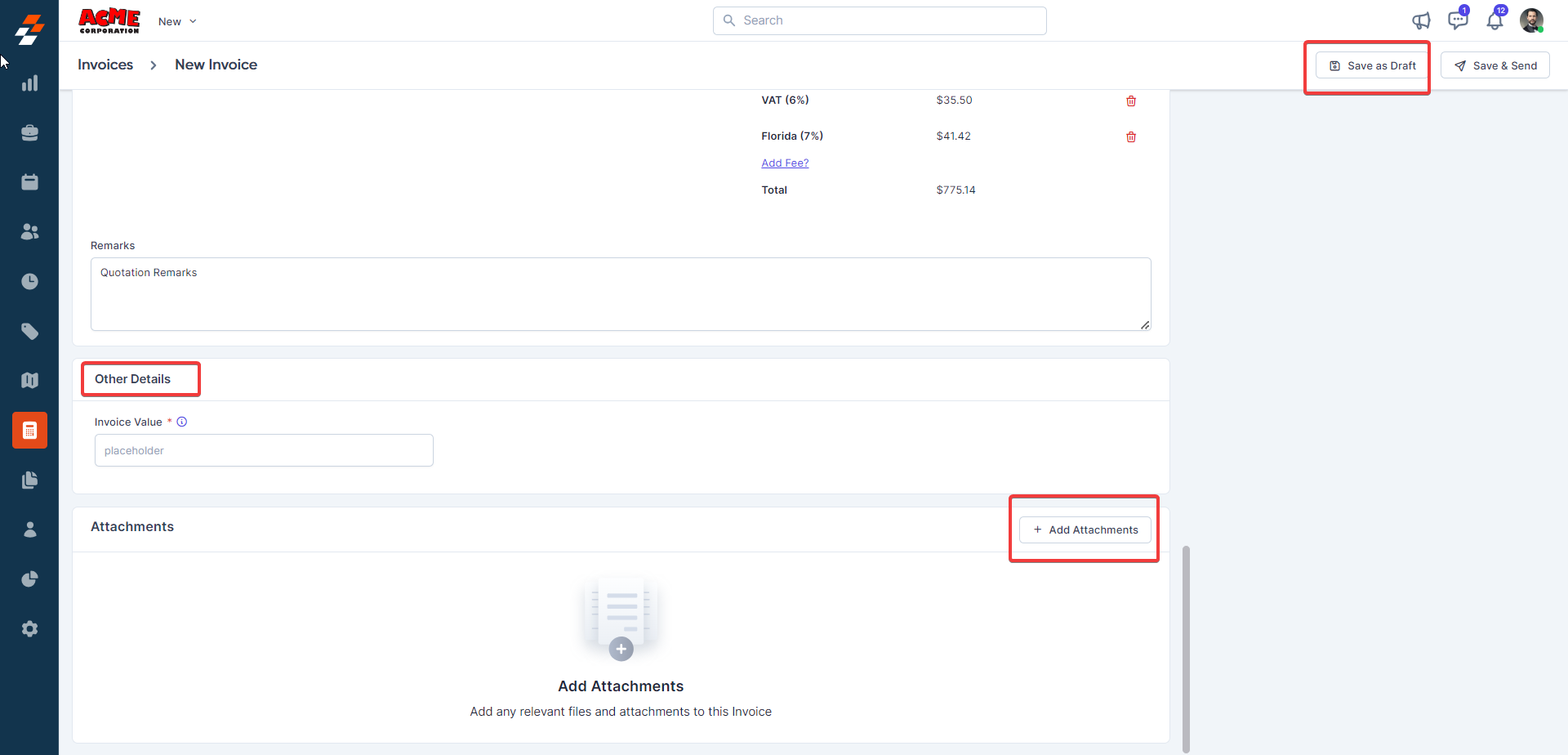Open the map icon in sidebar
The image size is (1568, 755).
point(29,381)
